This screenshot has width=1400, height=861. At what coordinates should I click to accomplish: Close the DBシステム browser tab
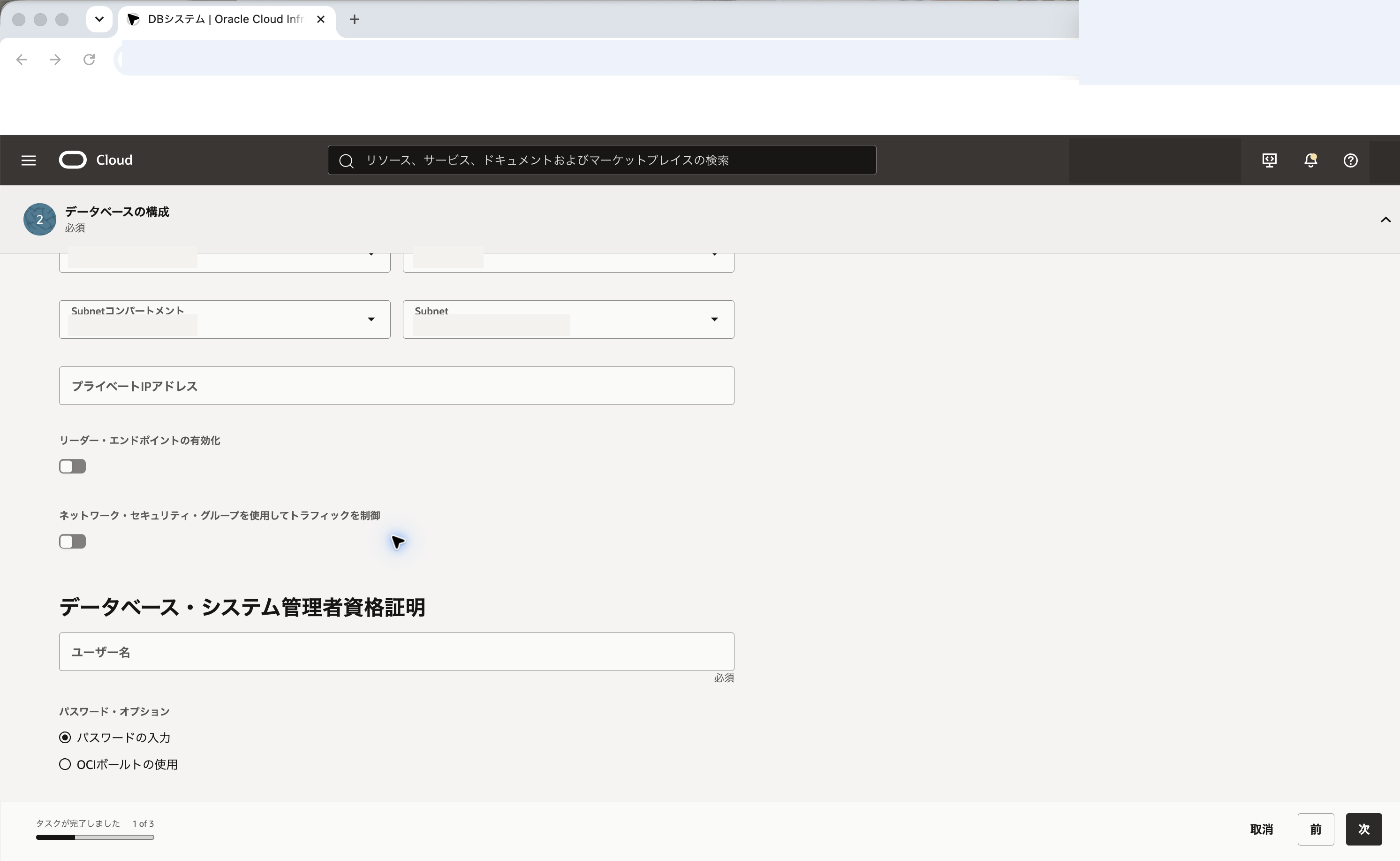pyautogui.click(x=321, y=19)
